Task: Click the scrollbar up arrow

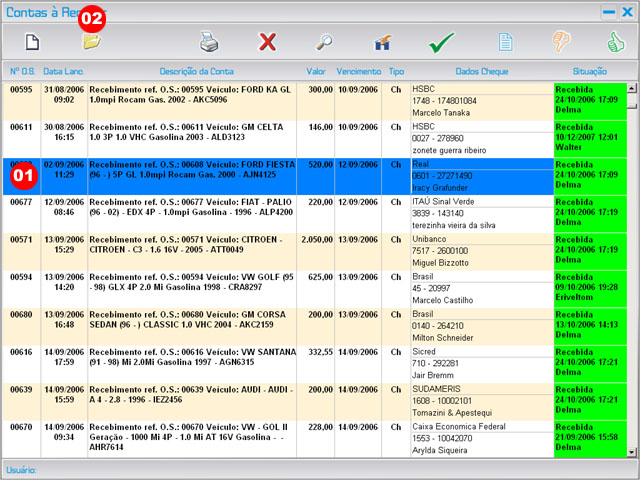Action: click(633, 88)
